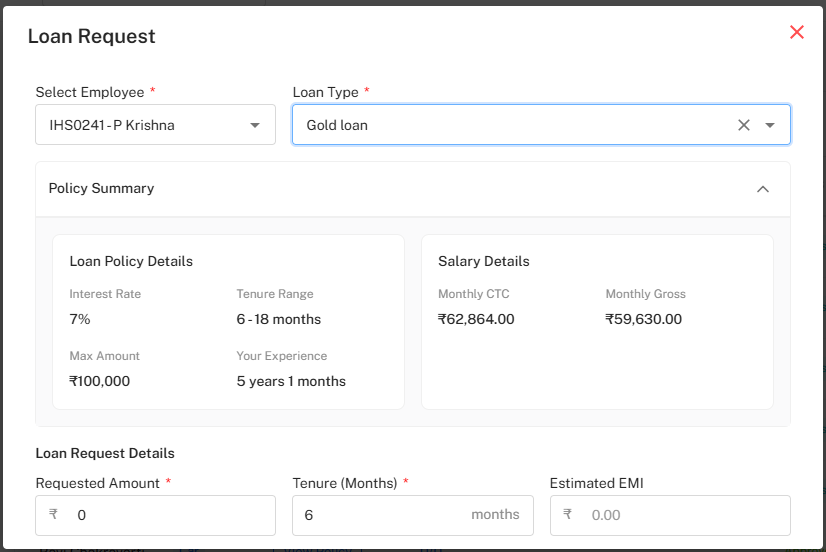Select the 7% interest rate value
Screen dimensions: 826x552
[x=80, y=319]
